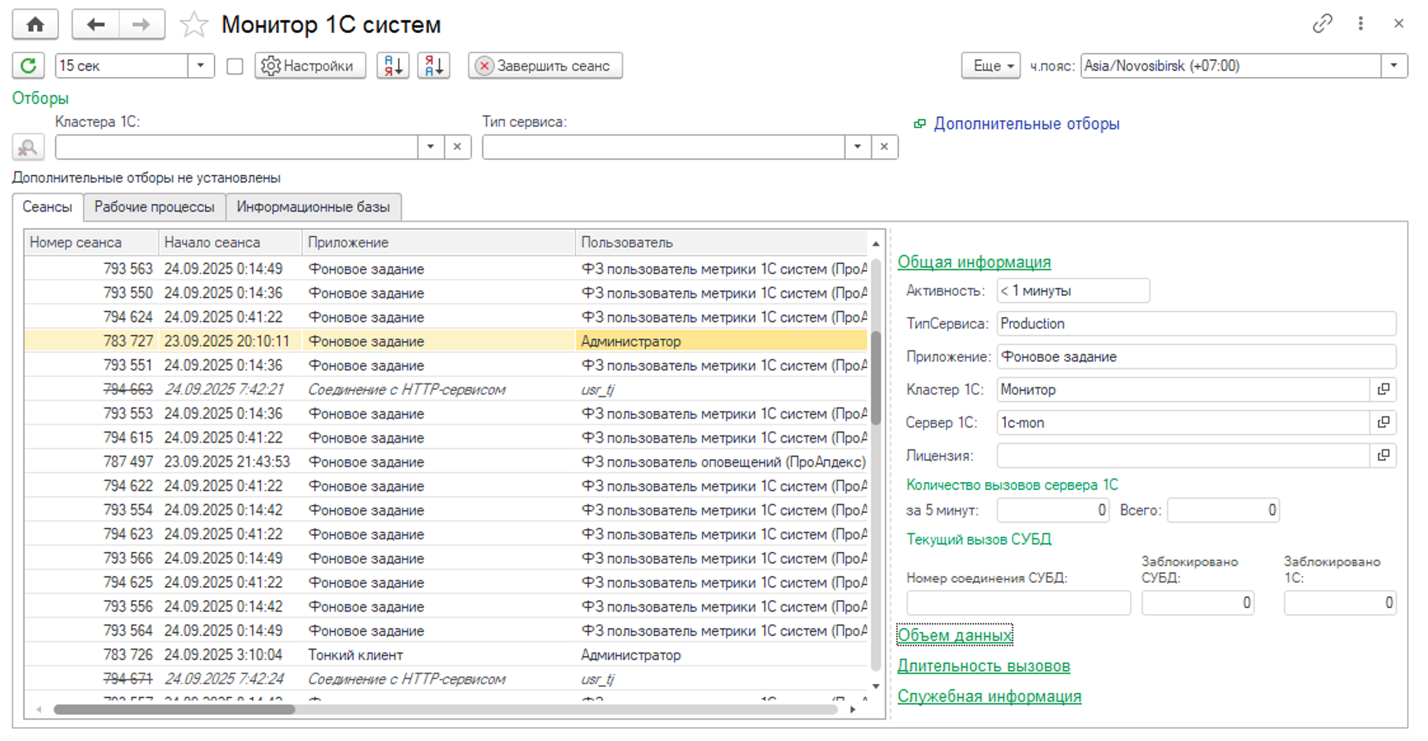
Task: Sort sessions in ascending order
Action: coord(393,66)
